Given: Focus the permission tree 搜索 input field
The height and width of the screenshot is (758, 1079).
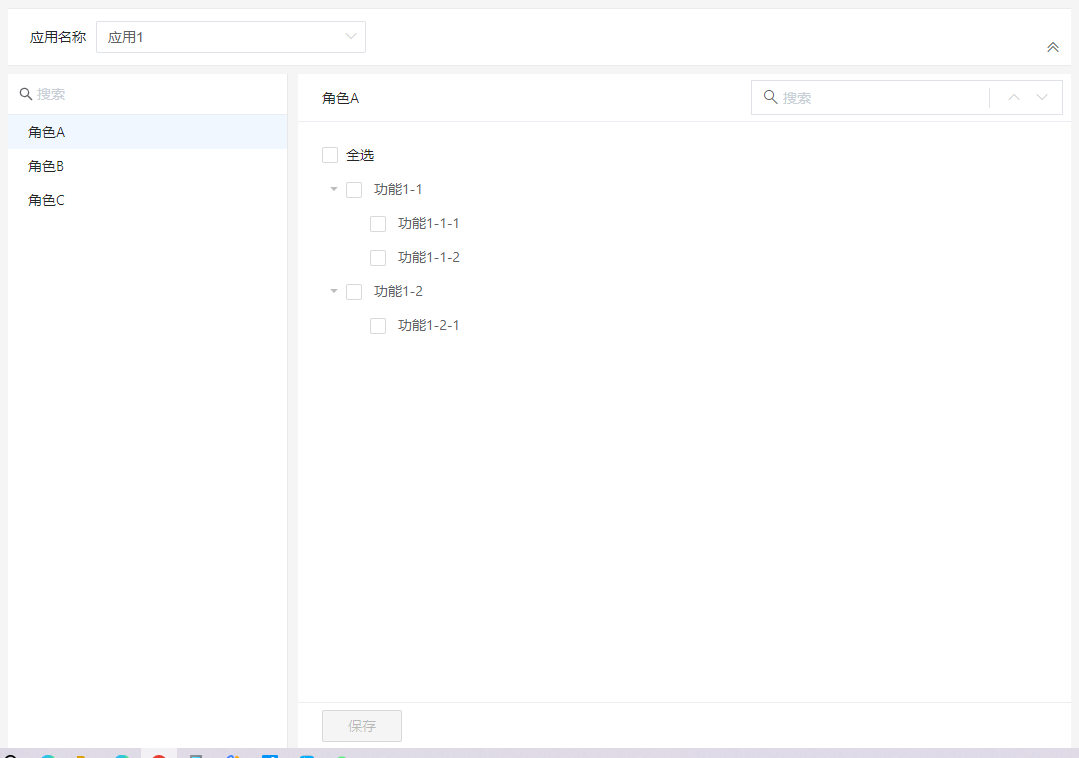Looking at the screenshot, I should [880, 98].
